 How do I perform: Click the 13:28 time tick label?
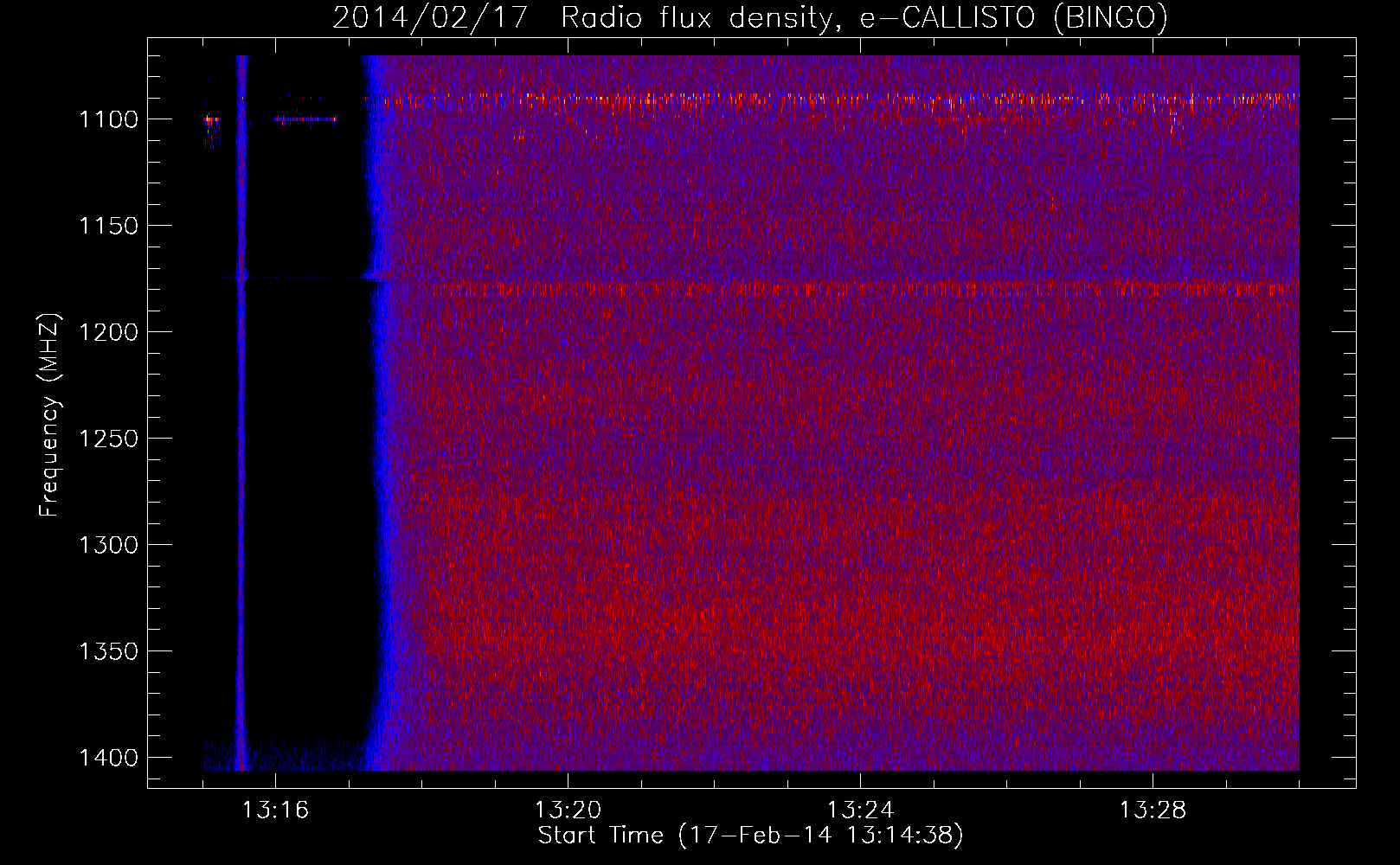[1153, 811]
